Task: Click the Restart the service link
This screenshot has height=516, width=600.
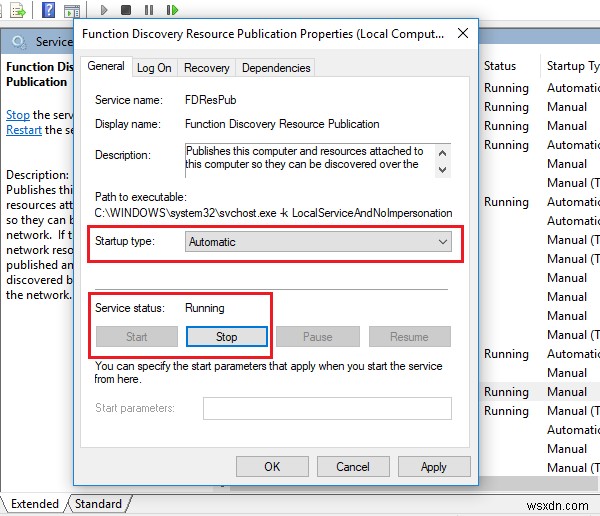Action: (x=24, y=130)
